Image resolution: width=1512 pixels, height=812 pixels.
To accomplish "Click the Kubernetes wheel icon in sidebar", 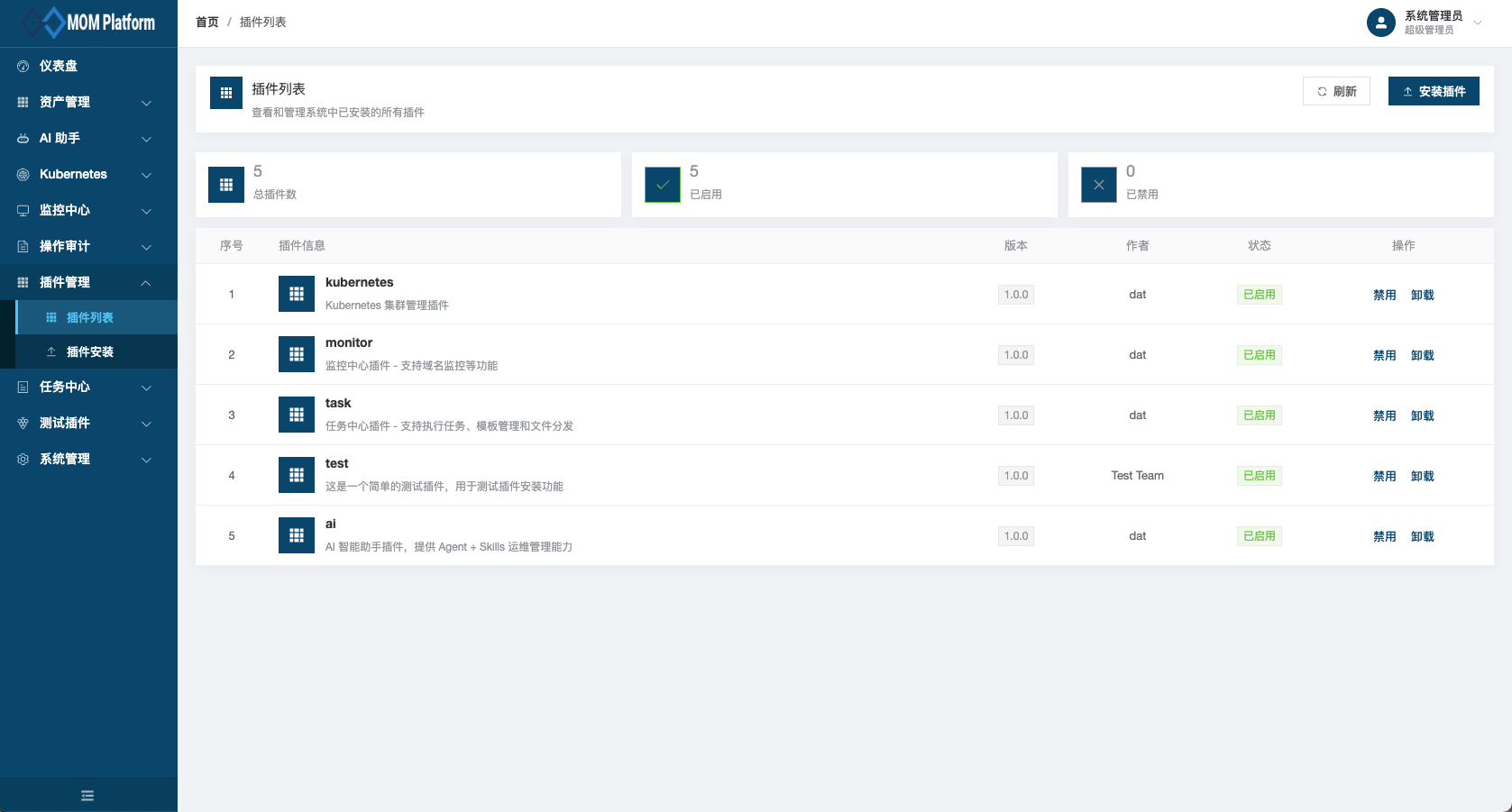I will (x=23, y=174).
